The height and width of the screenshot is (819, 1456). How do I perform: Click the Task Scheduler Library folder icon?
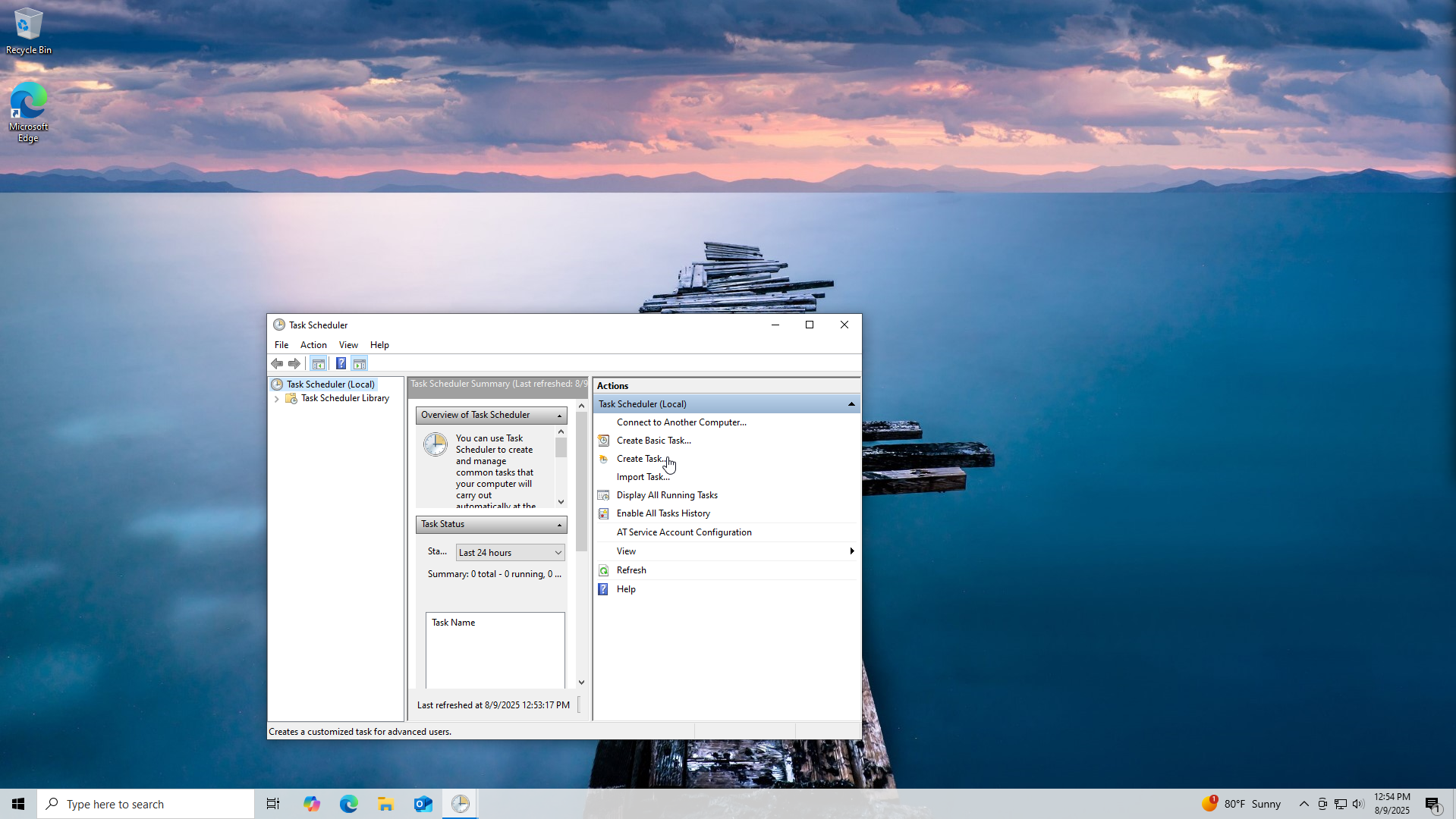pyautogui.click(x=291, y=398)
